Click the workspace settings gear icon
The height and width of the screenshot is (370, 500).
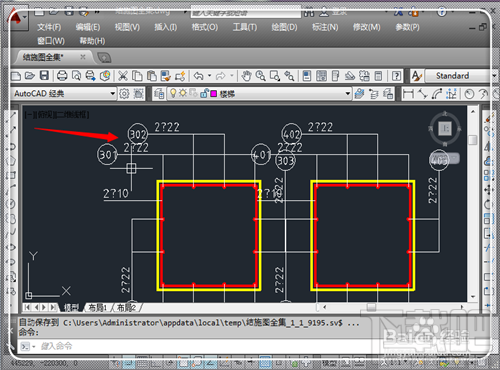(x=124, y=94)
